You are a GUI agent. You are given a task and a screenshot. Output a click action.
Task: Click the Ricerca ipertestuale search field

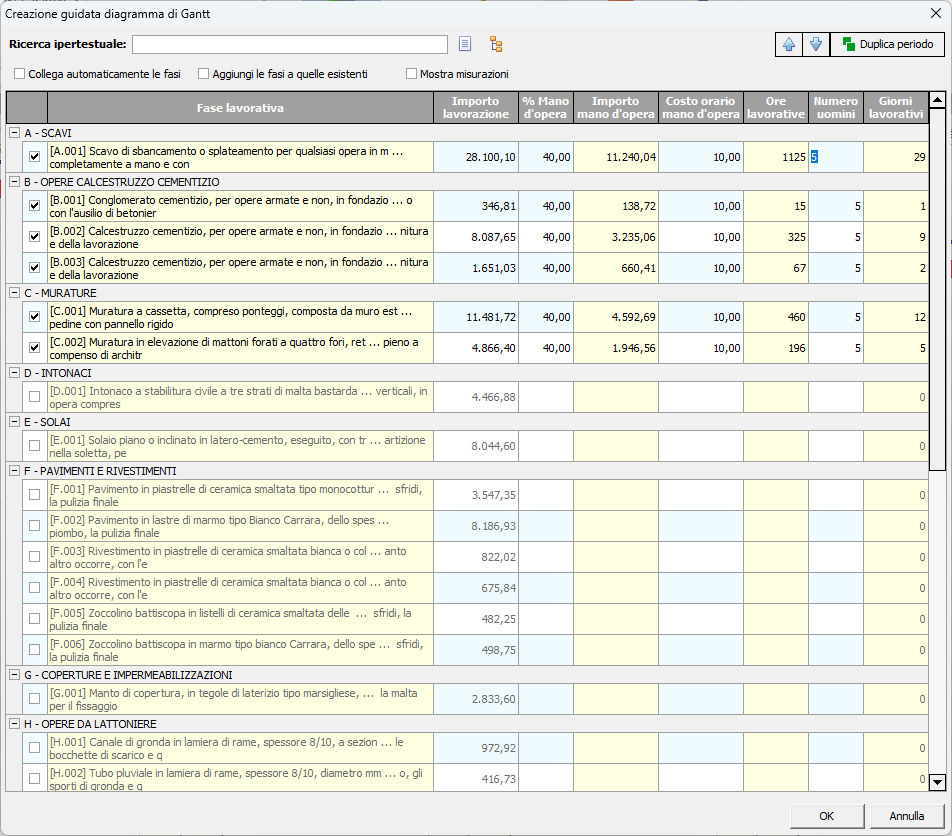pos(289,44)
